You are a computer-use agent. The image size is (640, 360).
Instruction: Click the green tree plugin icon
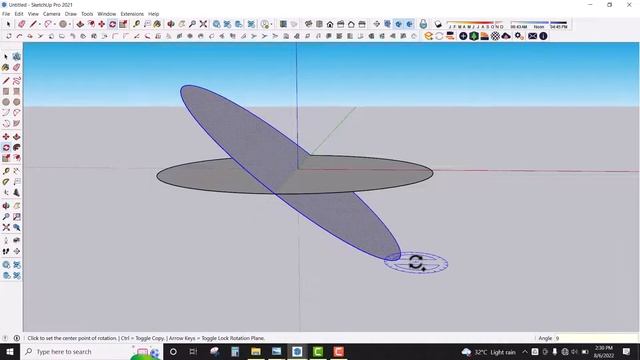click(473, 36)
